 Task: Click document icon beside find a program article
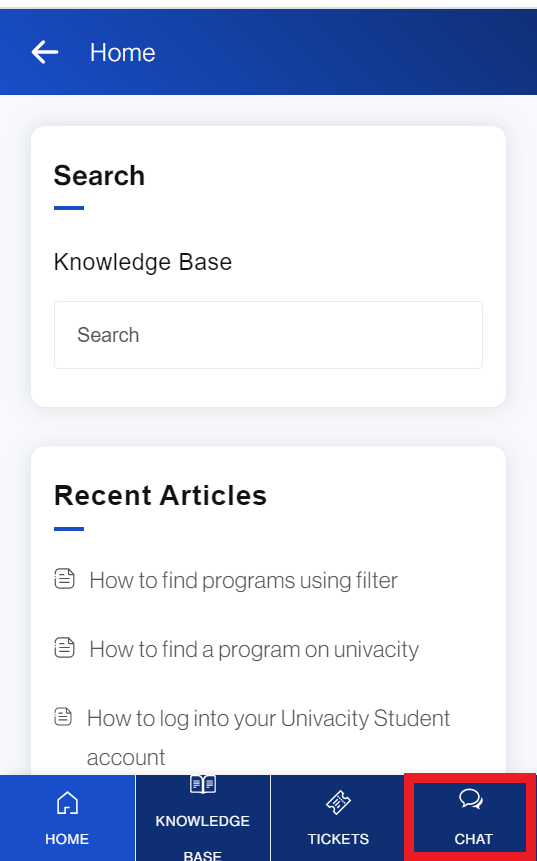click(x=64, y=648)
